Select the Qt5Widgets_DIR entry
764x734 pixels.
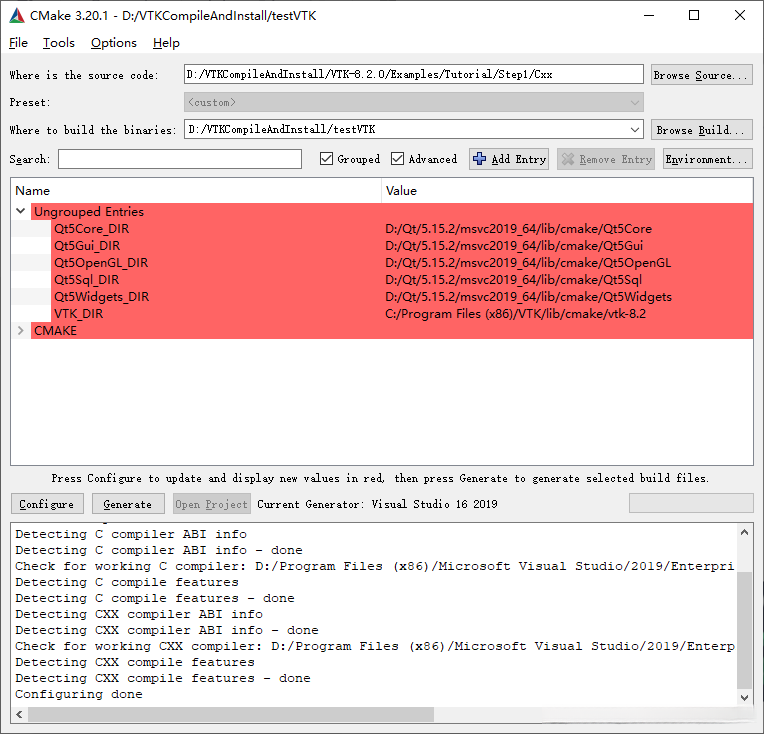coord(101,297)
